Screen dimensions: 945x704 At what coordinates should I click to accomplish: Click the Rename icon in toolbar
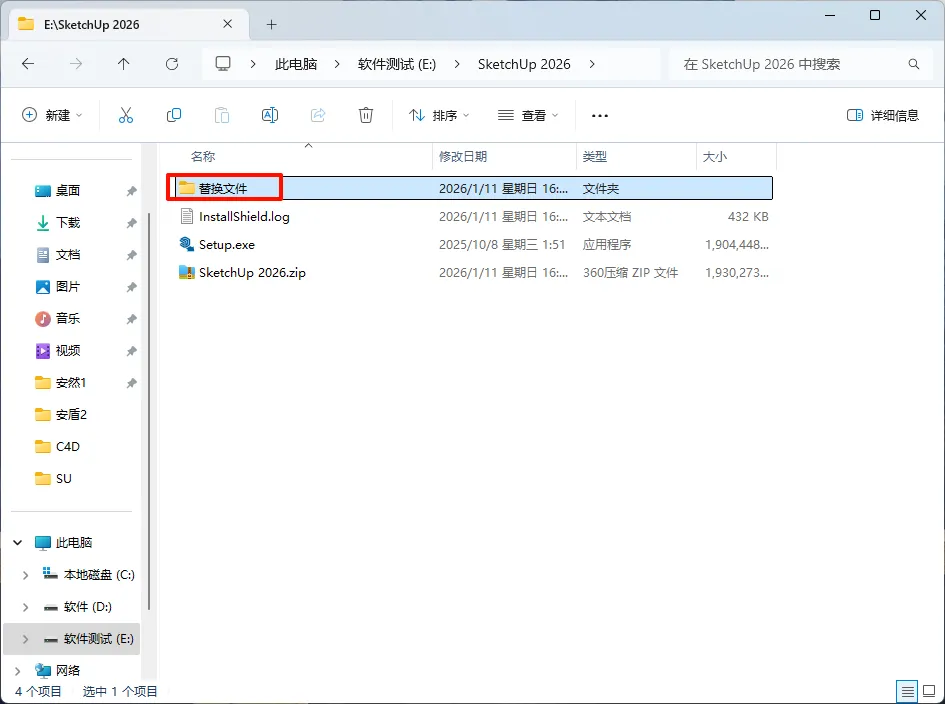269,115
